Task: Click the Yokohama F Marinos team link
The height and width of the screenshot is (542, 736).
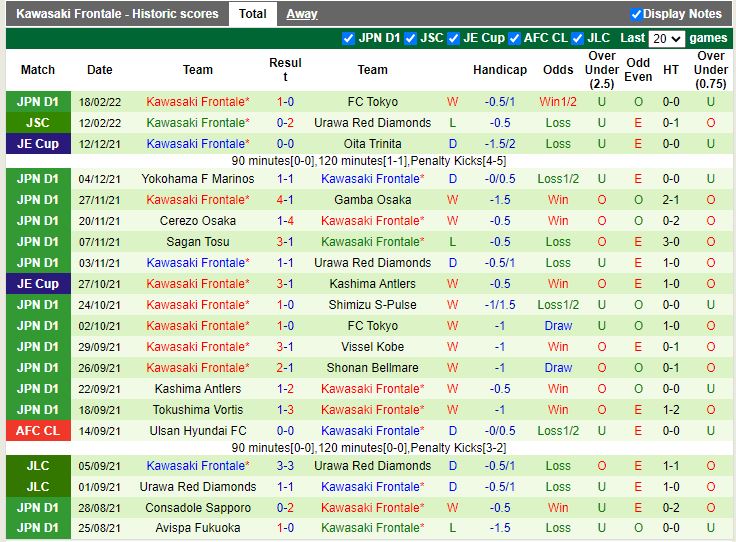Action: 197,179
